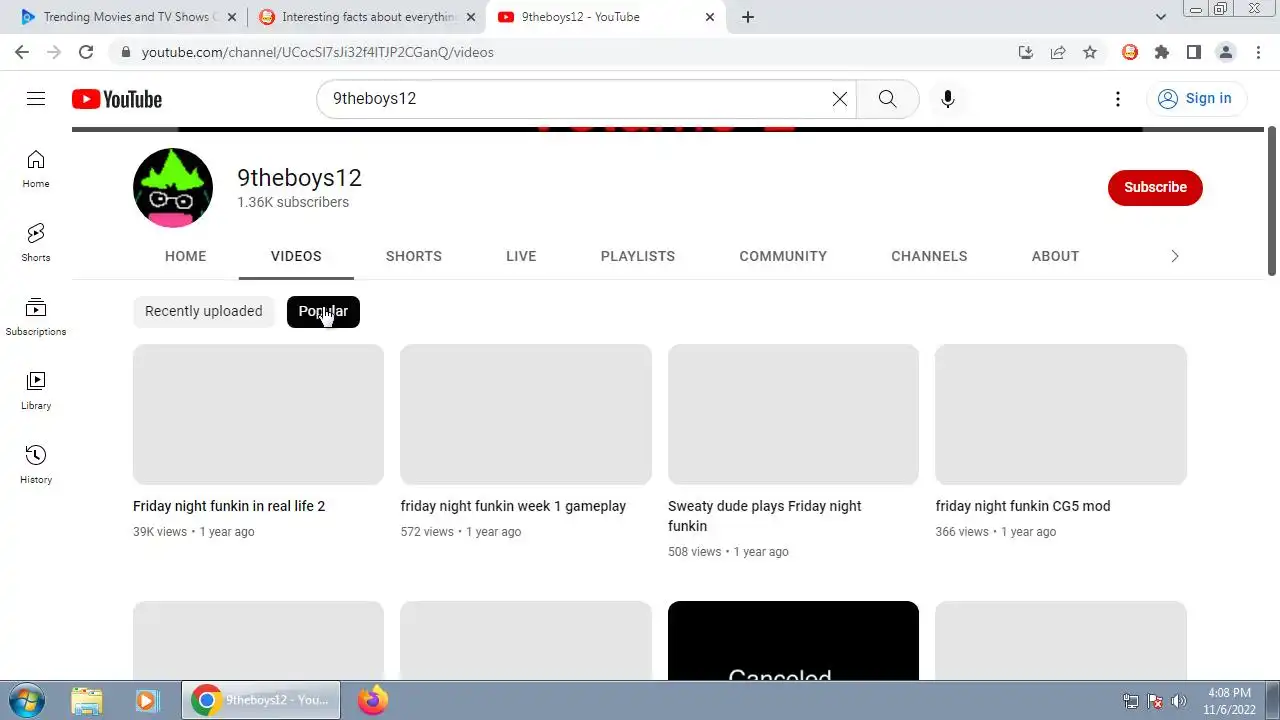Select the Popular sort chip
Image resolution: width=1280 pixels, height=720 pixels.
[x=323, y=311]
